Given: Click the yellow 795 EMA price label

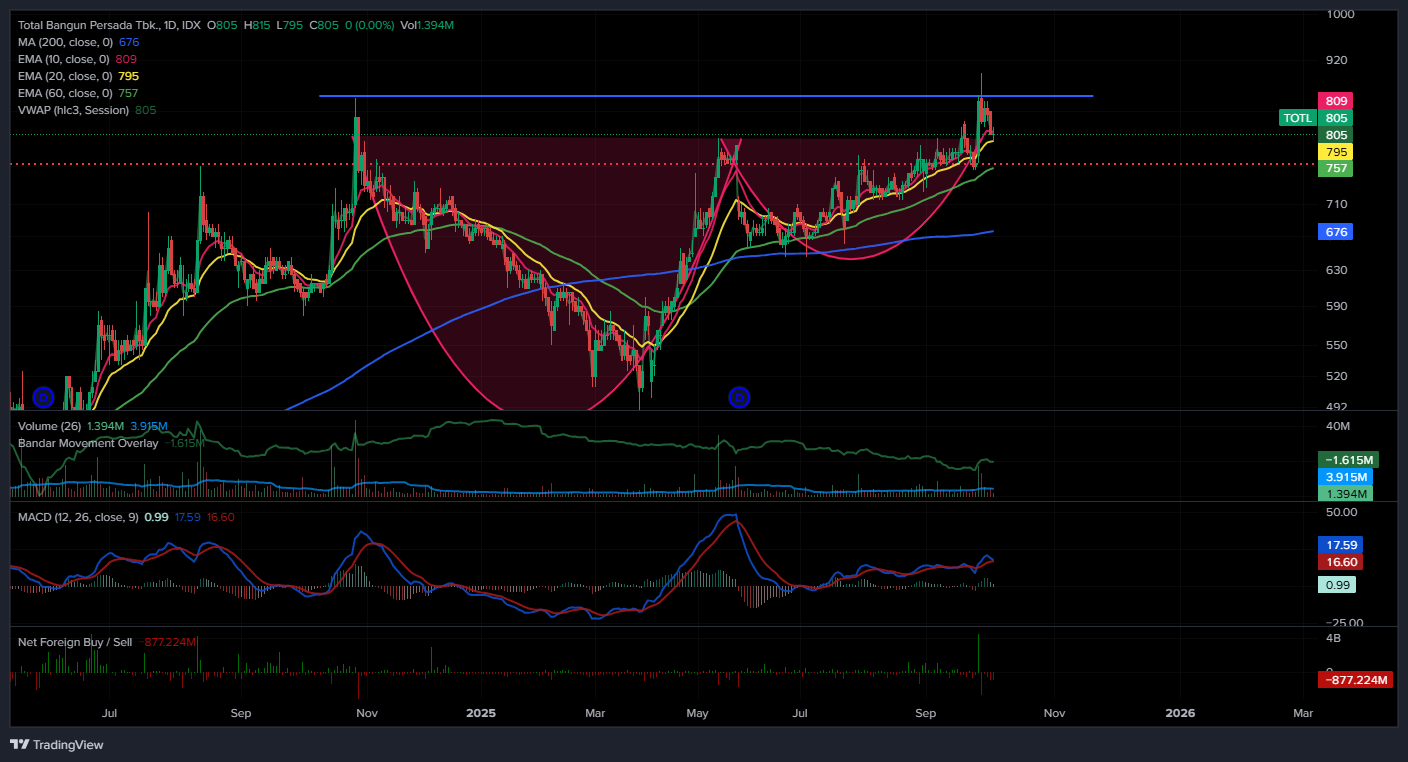Looking at the screenshot, I should 1336,152.
